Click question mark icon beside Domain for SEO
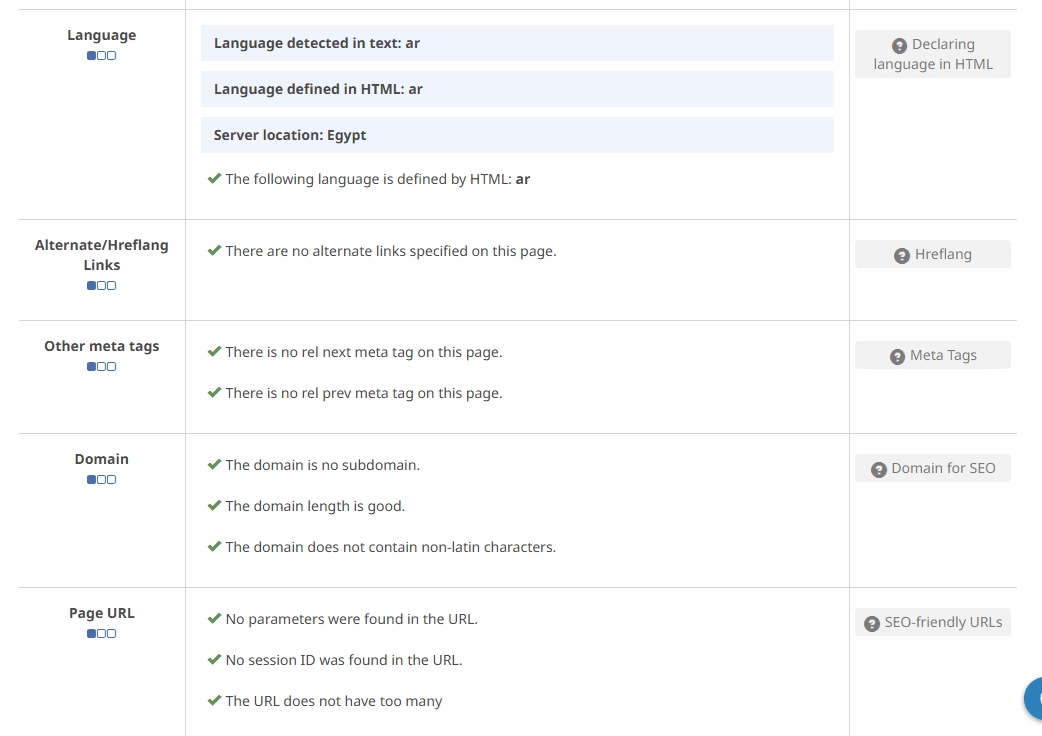This screenshot has width=1042, height=736. (879, 469)
